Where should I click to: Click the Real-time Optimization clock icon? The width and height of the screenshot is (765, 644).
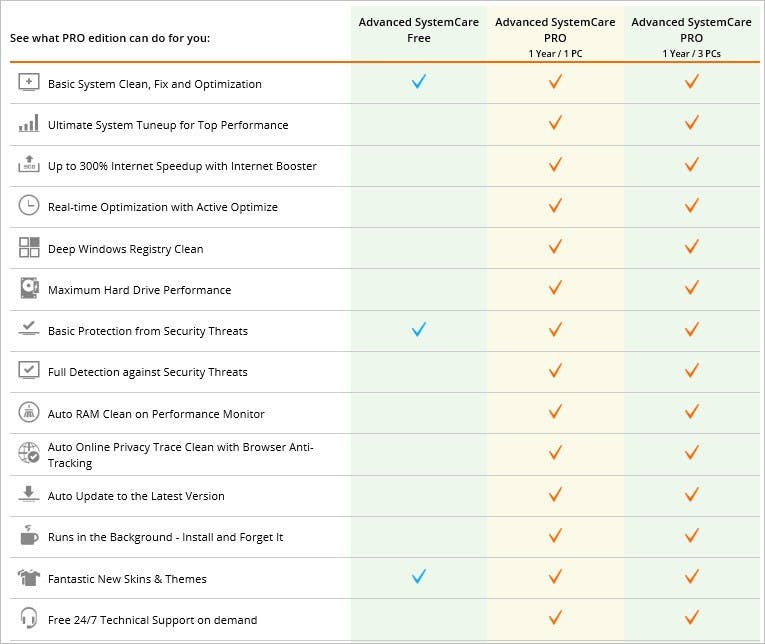(29, 206)
